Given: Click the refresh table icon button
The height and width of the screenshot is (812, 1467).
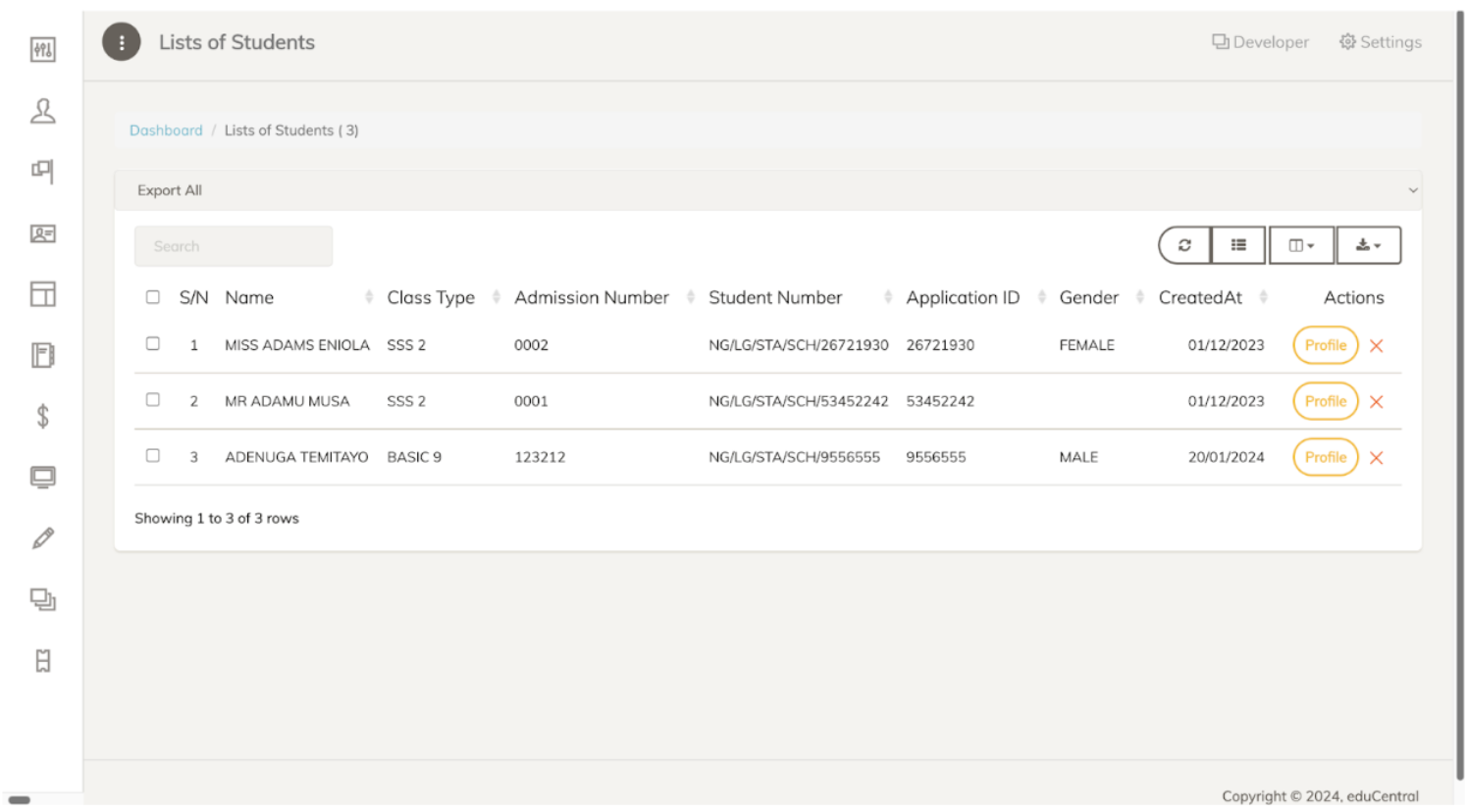Looking at the screenshot, I should [x=1184, y=245].
